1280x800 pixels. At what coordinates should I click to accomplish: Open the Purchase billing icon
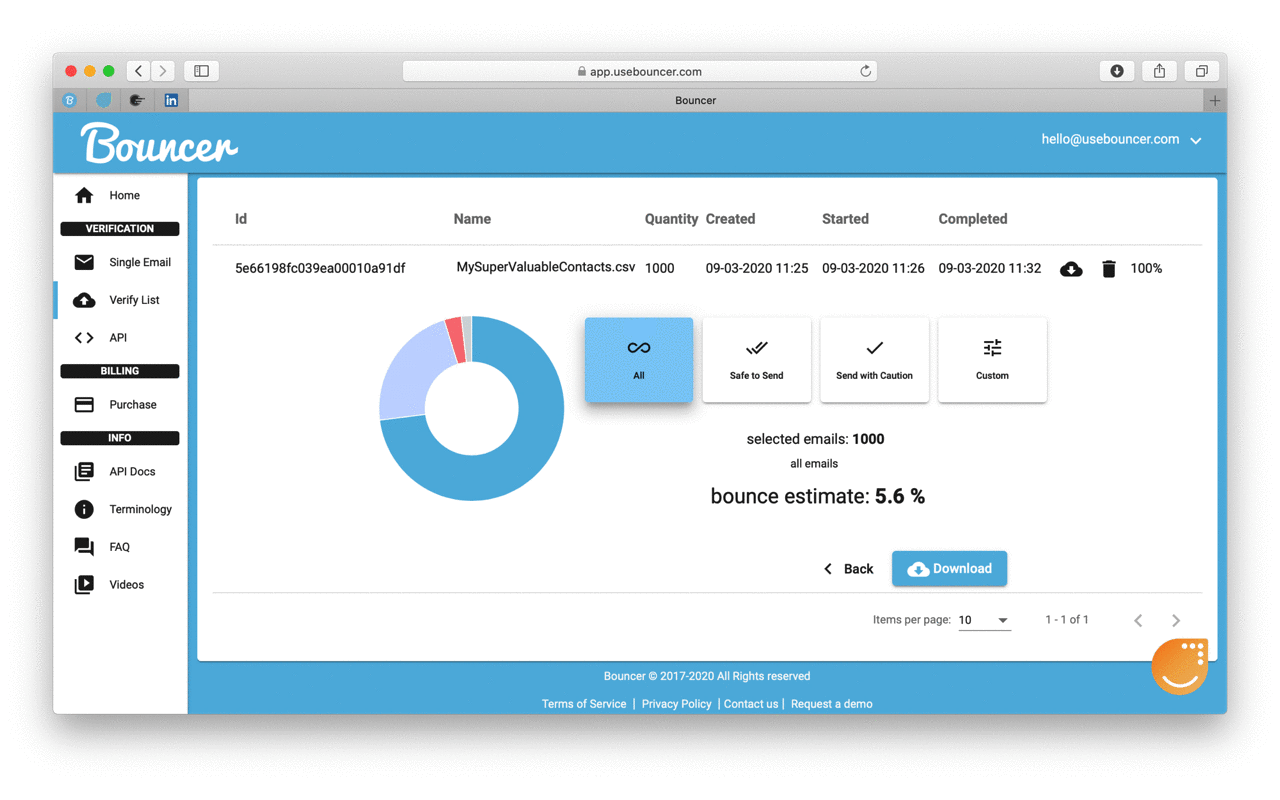[x=84, y=404]
